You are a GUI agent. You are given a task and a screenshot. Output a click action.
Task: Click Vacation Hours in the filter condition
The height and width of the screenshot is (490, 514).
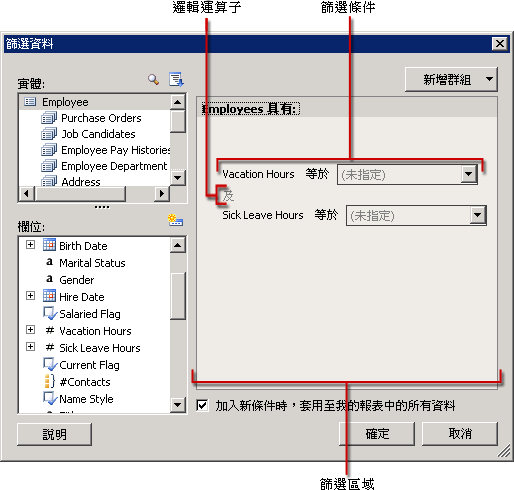coord(258,174)
